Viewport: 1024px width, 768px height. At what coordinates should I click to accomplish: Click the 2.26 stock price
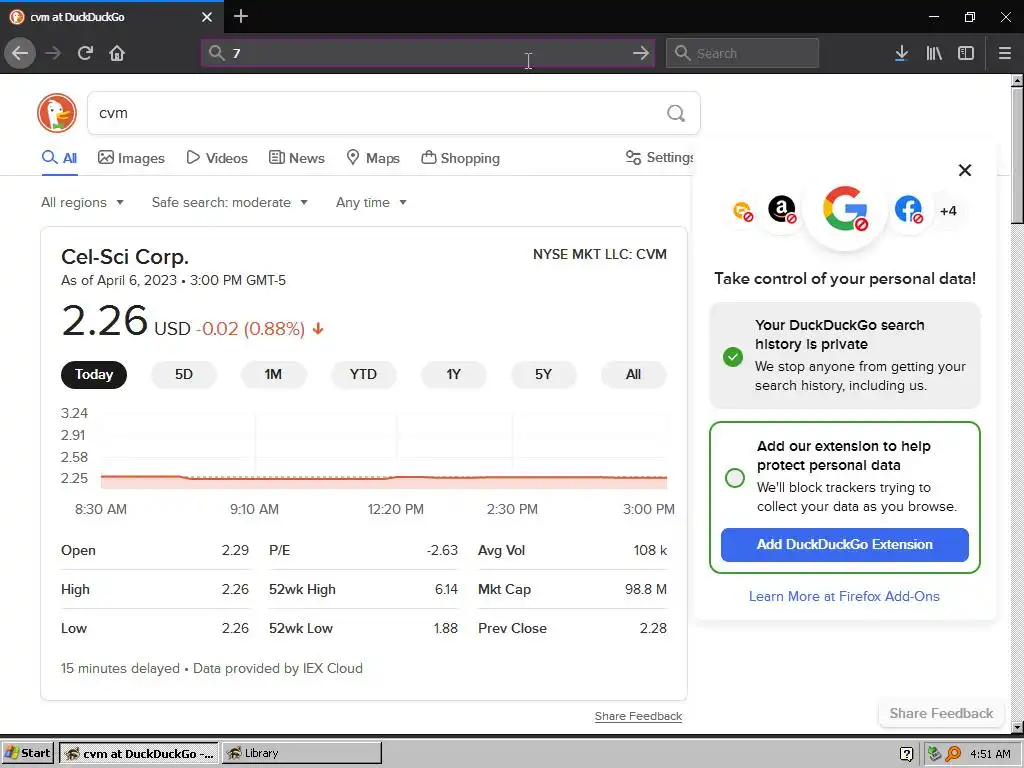[104, 321]
